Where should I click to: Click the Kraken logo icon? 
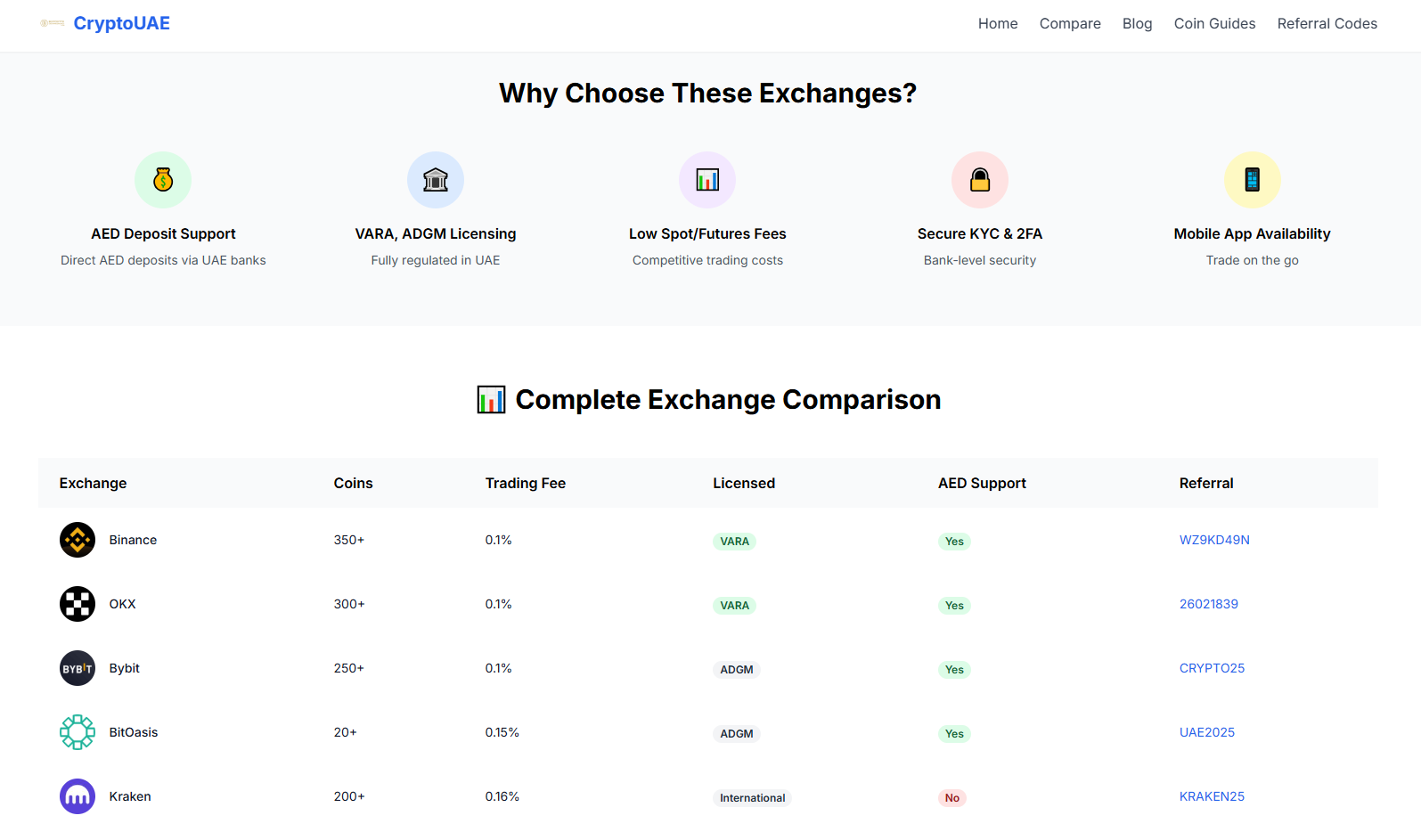point(78,796)
